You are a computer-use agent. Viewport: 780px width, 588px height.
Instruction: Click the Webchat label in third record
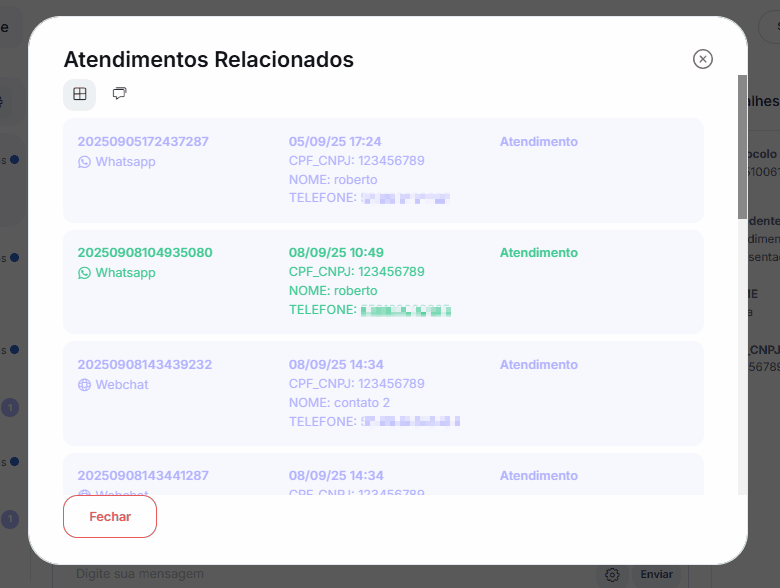pos(122,385)
